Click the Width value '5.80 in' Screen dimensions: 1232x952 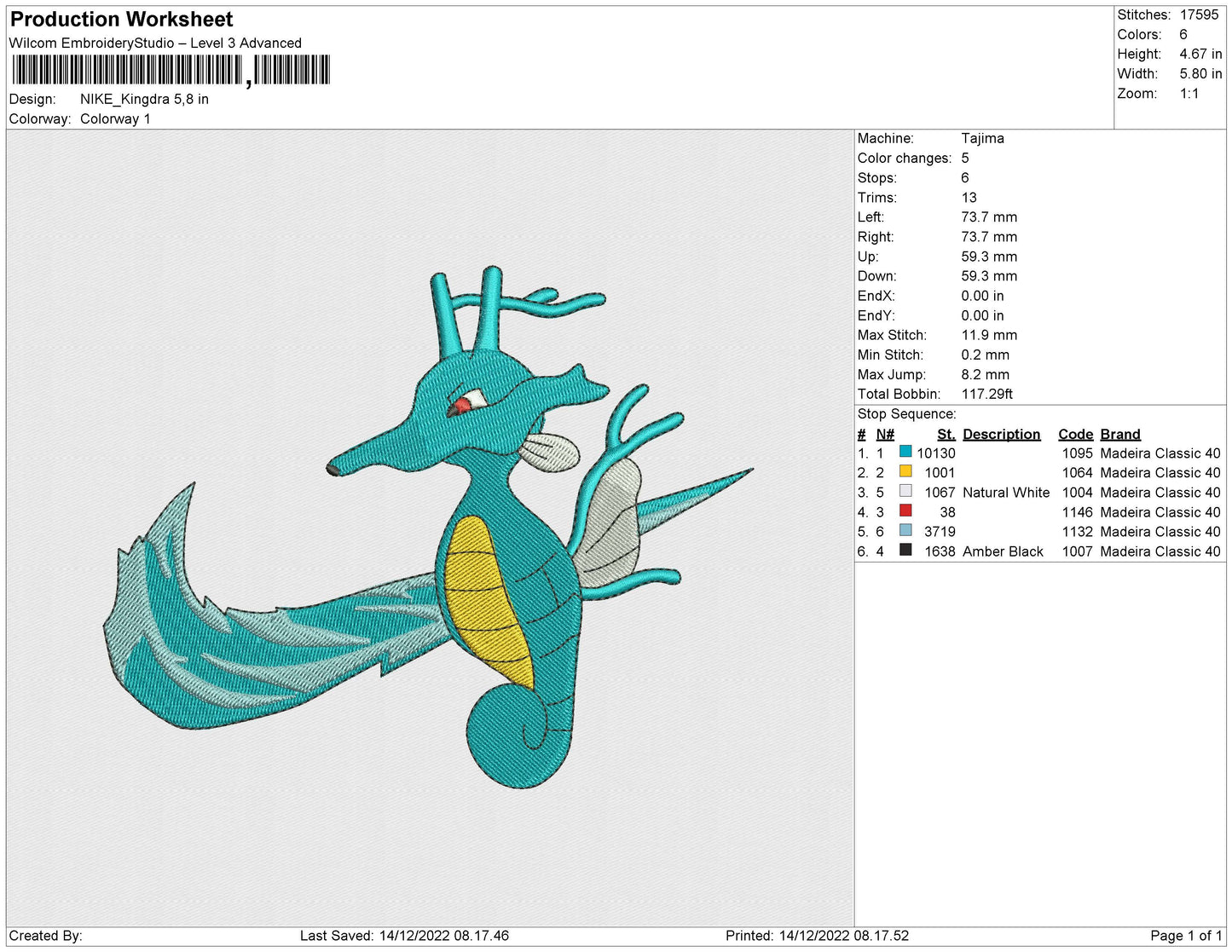(x=1200, y=73)
